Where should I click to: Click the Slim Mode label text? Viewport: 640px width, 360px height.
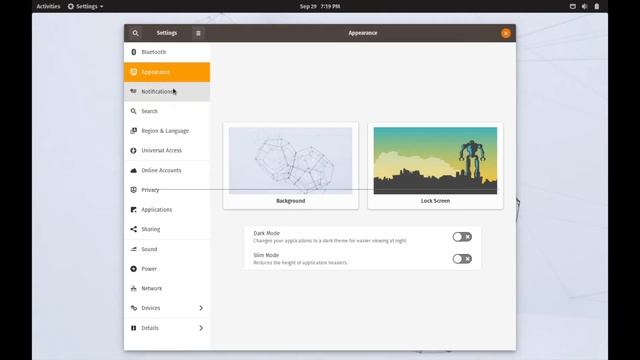click(266, 255)
